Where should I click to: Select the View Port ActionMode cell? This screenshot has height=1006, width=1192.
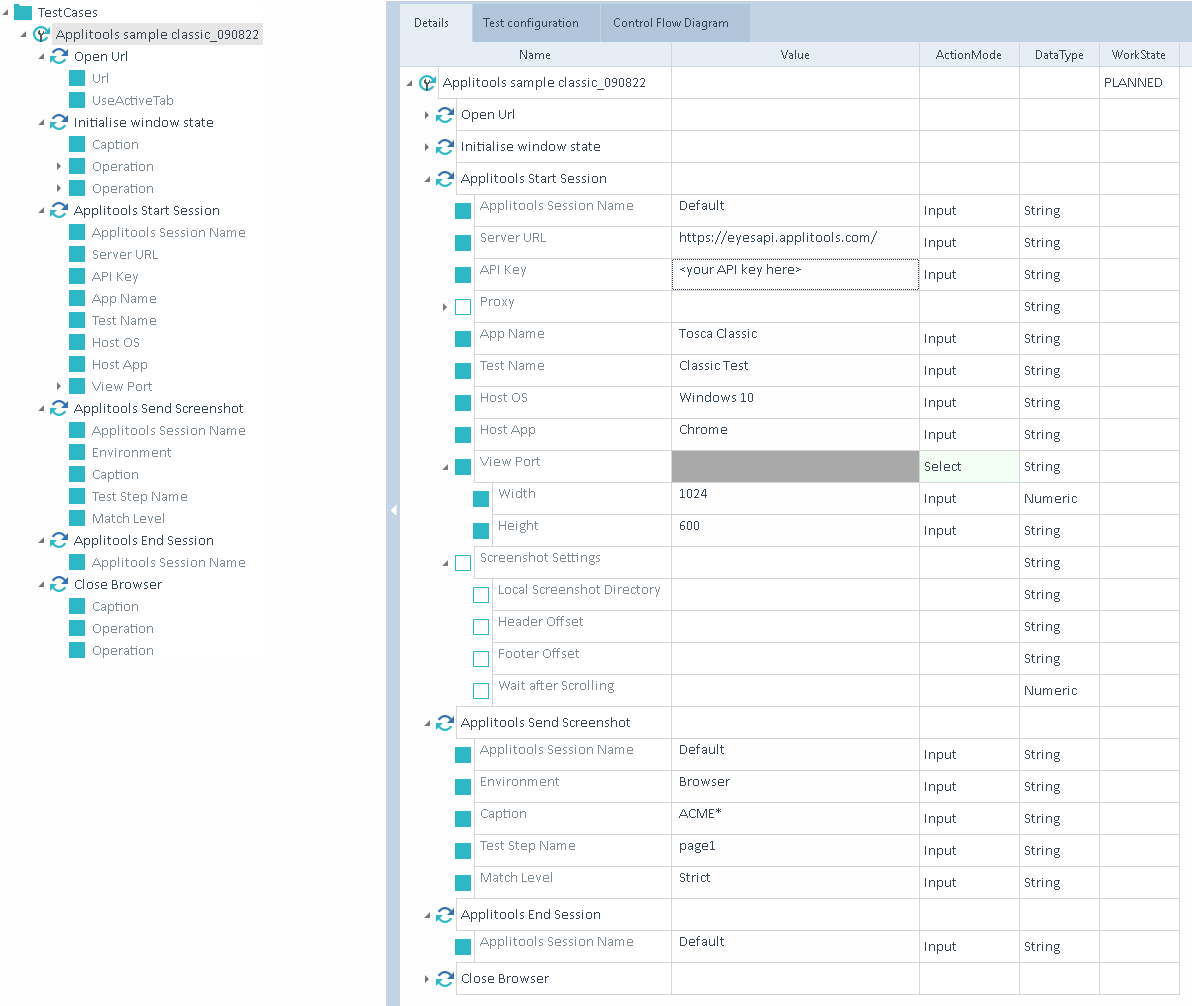968,467
